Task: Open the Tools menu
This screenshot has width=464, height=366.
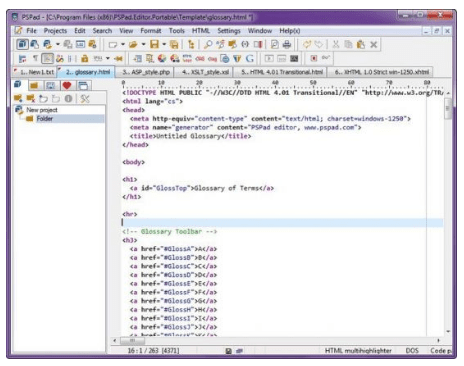Action: point(177,31)
